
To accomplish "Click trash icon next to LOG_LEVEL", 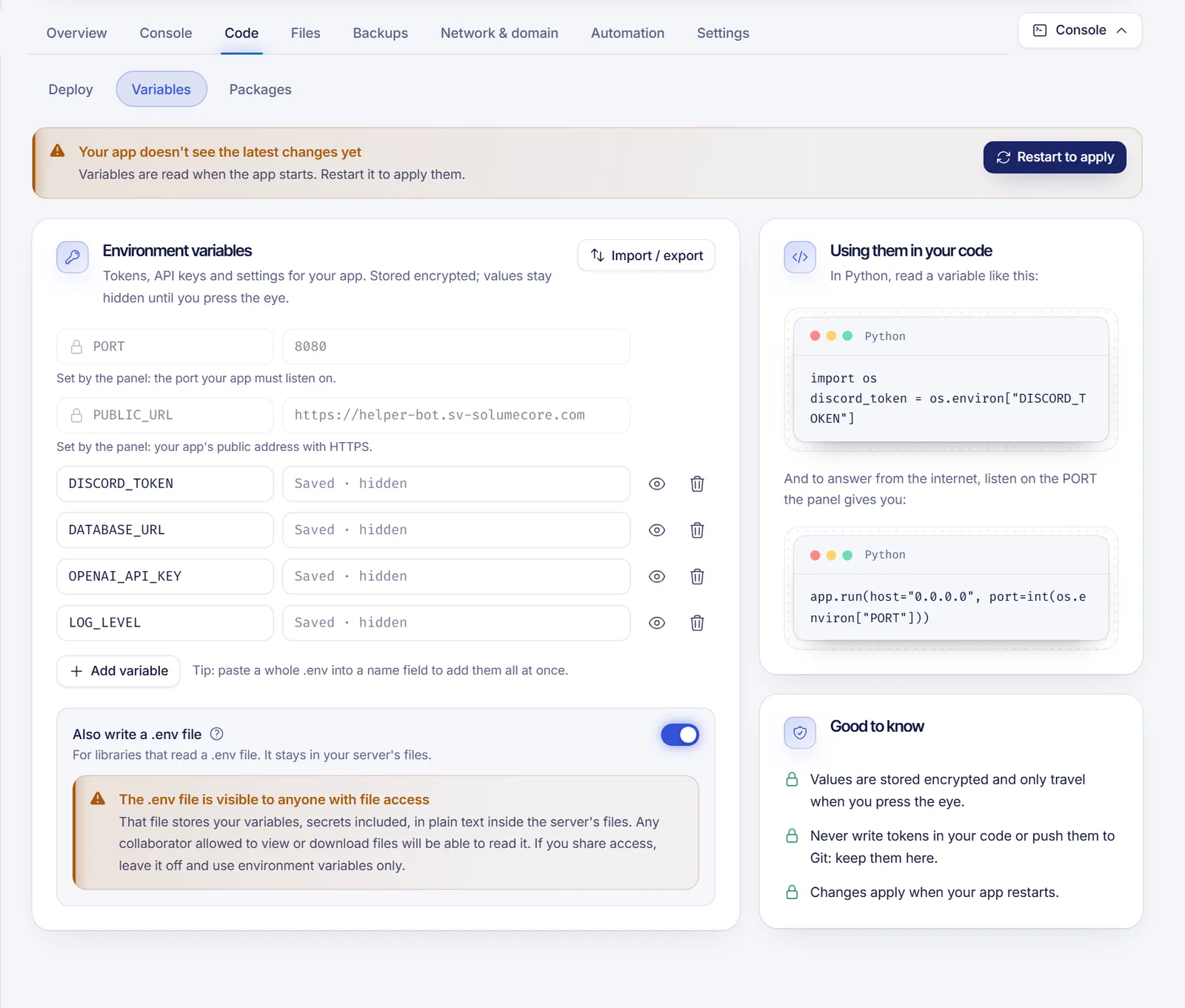I will [697, 623].
